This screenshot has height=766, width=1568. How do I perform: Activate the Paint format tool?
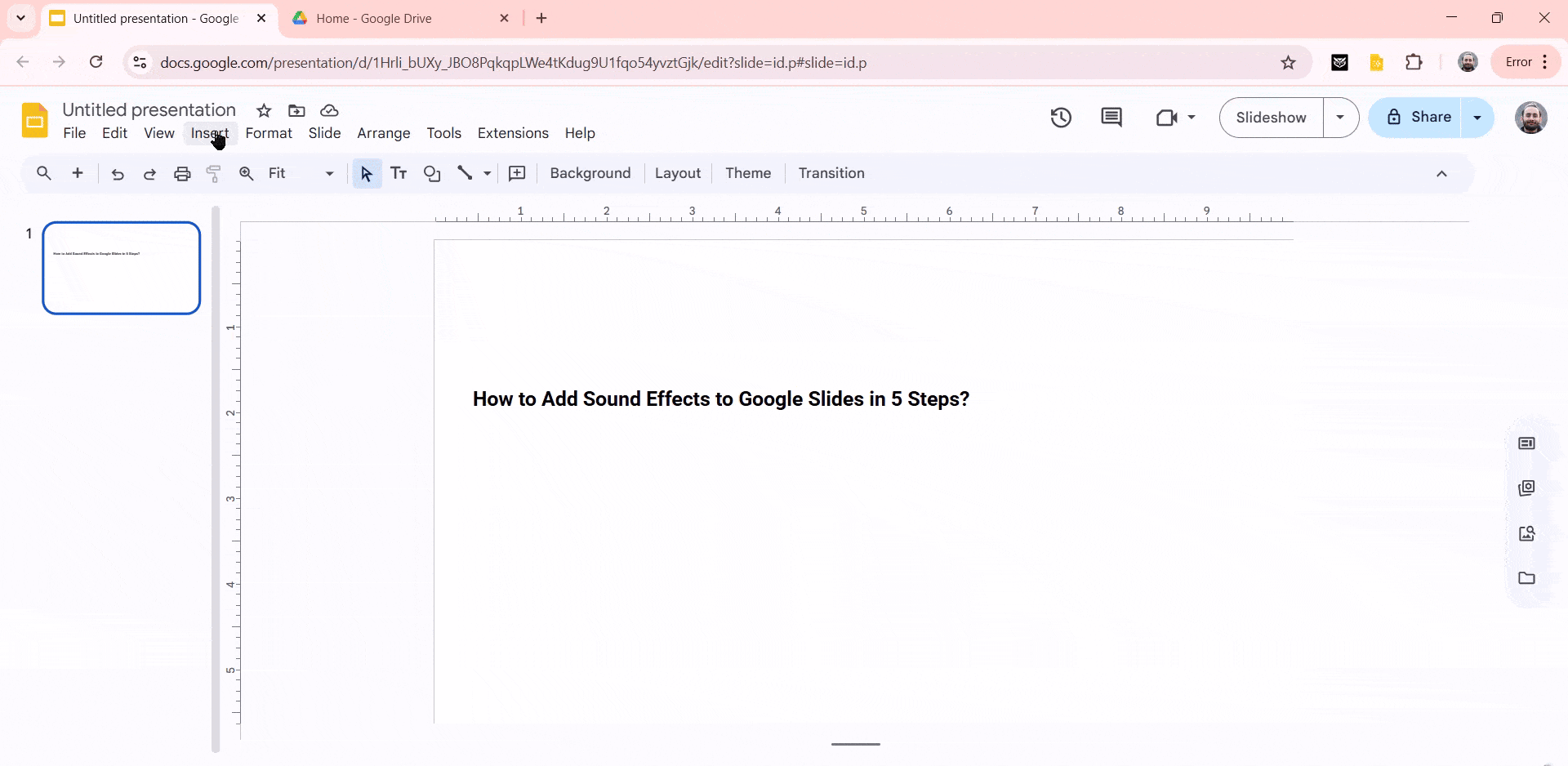[x=213, y=173]
